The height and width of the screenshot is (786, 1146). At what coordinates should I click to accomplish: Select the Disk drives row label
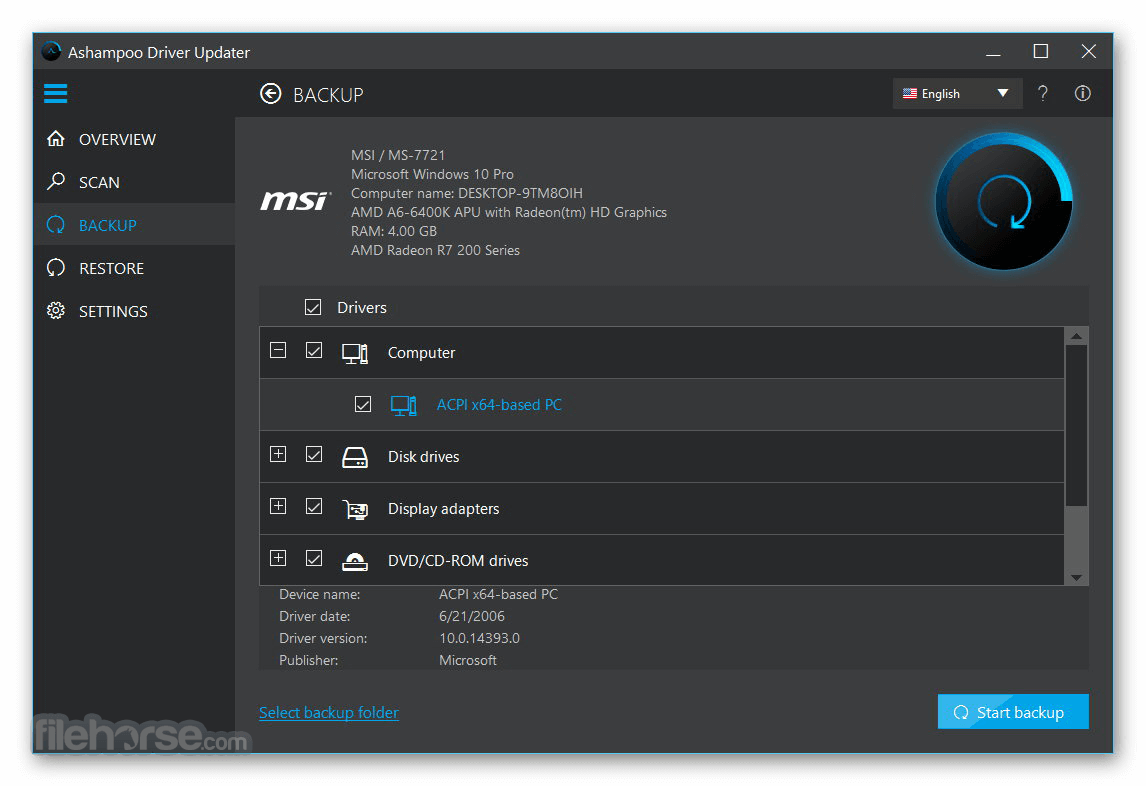(x=423, y=456)
